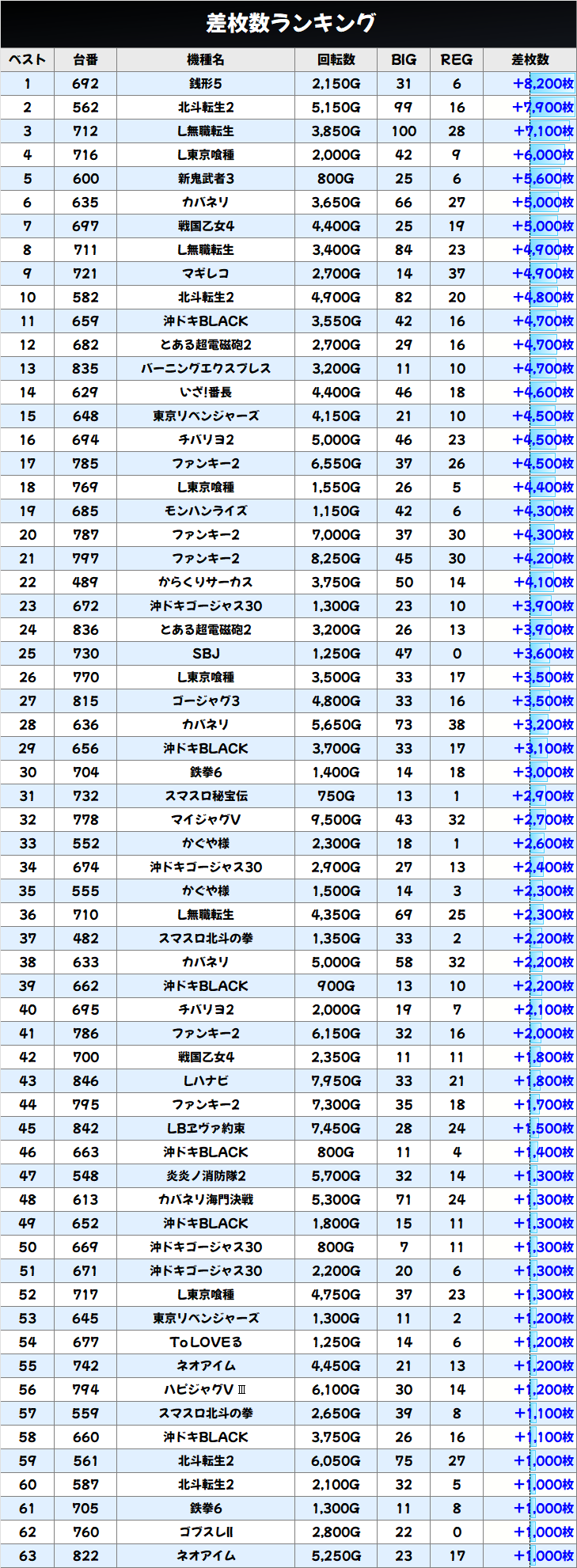
Task: Open the LBヱヴァ約束 machine entry
Action: (x=206, y=1129)
